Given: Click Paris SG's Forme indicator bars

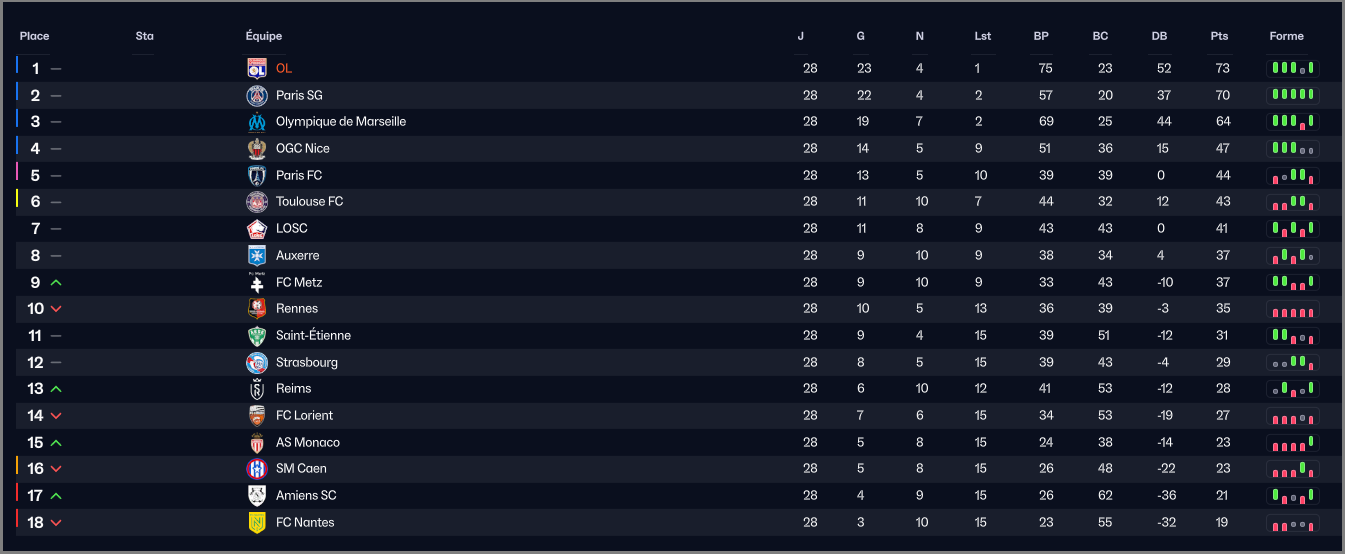Looking at the screenshot, I should [x=1292, y=95].
